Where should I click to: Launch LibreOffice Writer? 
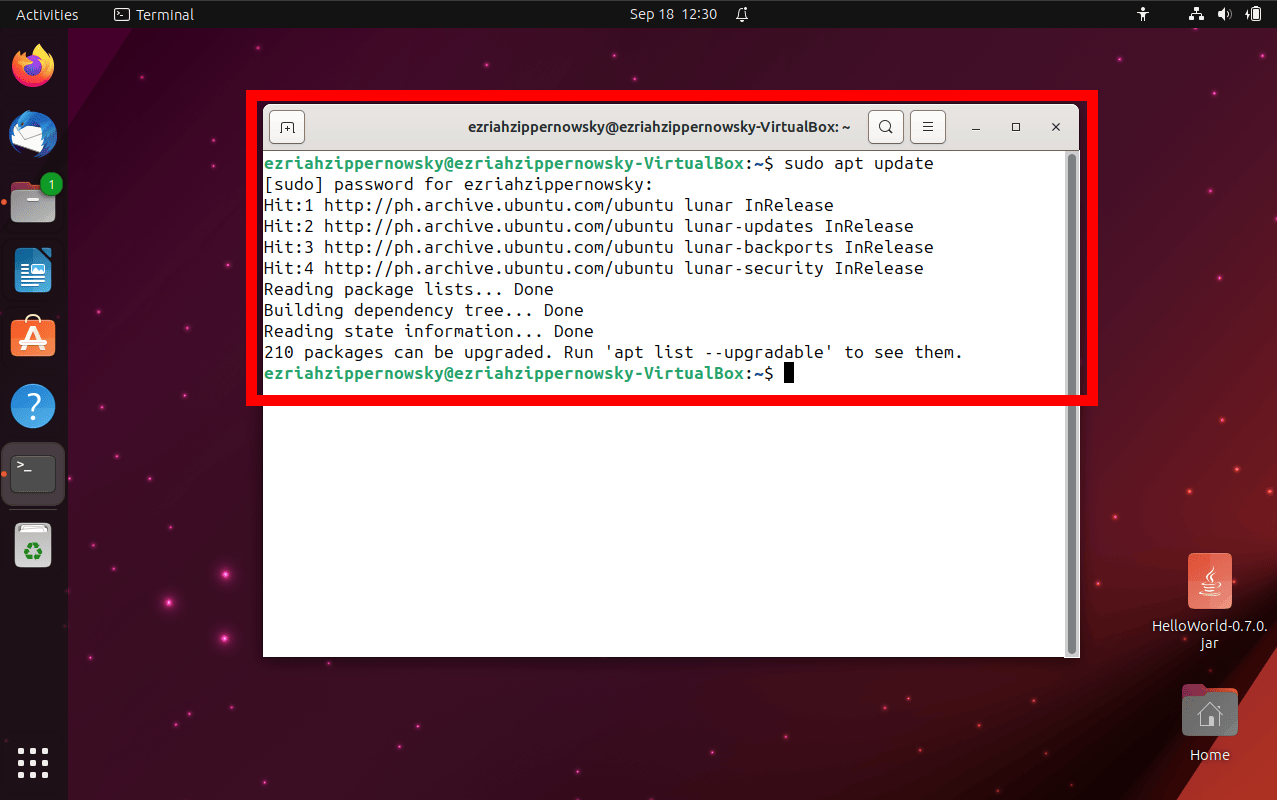[33, 270]
